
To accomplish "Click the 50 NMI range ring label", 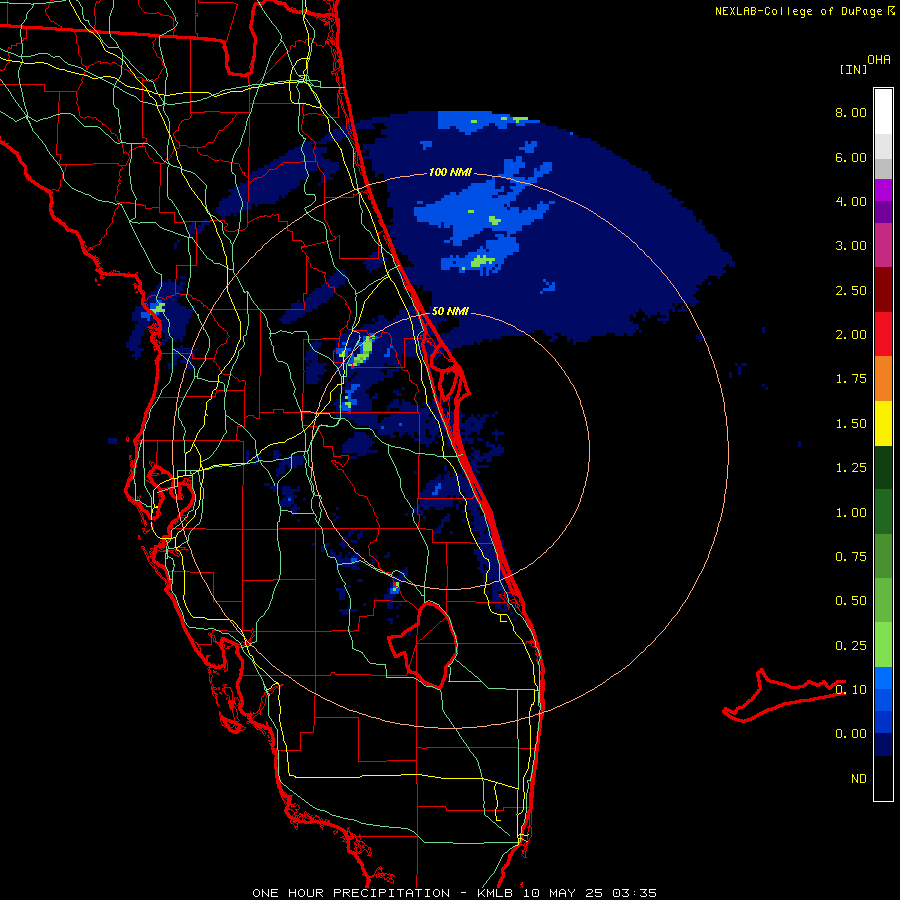I will 450,312.
